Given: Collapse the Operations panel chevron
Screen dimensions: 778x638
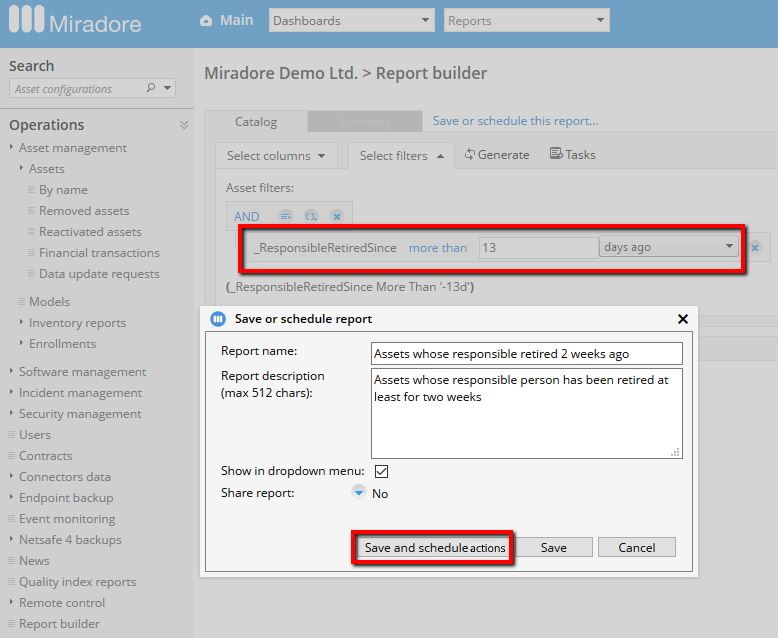Looking at the screenshot, I should point(184,125).
